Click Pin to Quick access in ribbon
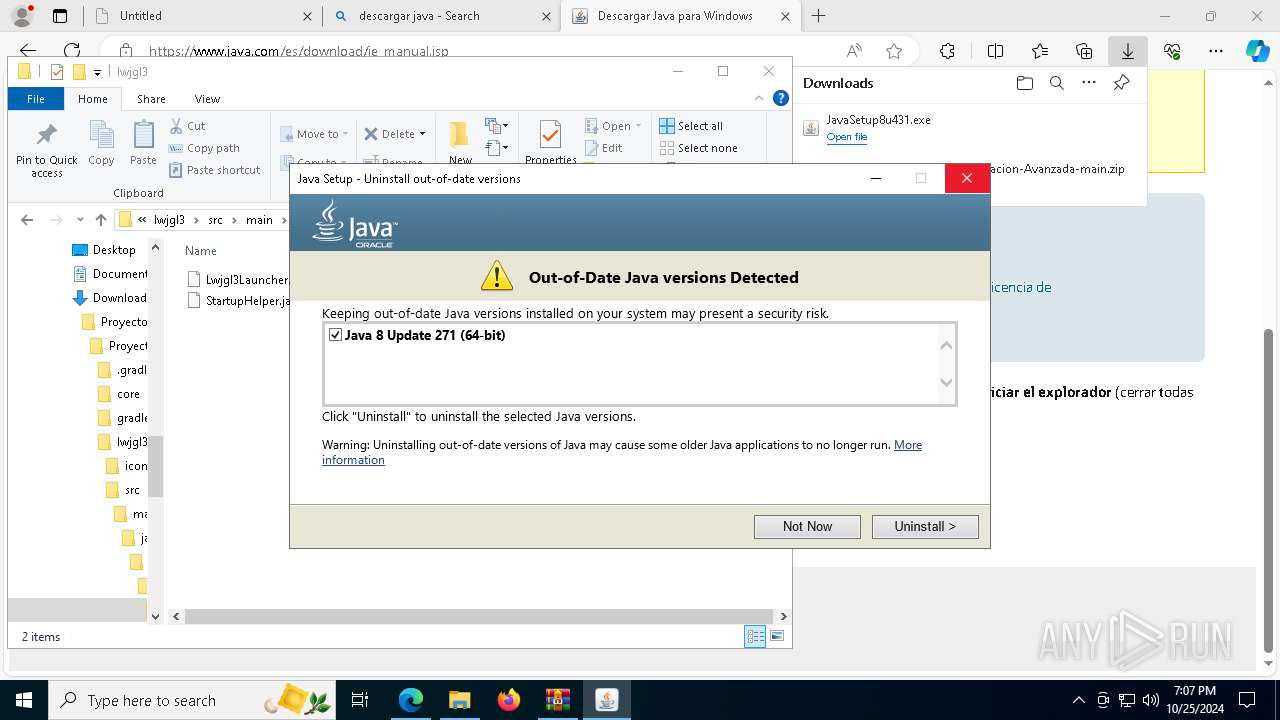The height and width of the screenshot is (720, 1280). pos(46,150)
